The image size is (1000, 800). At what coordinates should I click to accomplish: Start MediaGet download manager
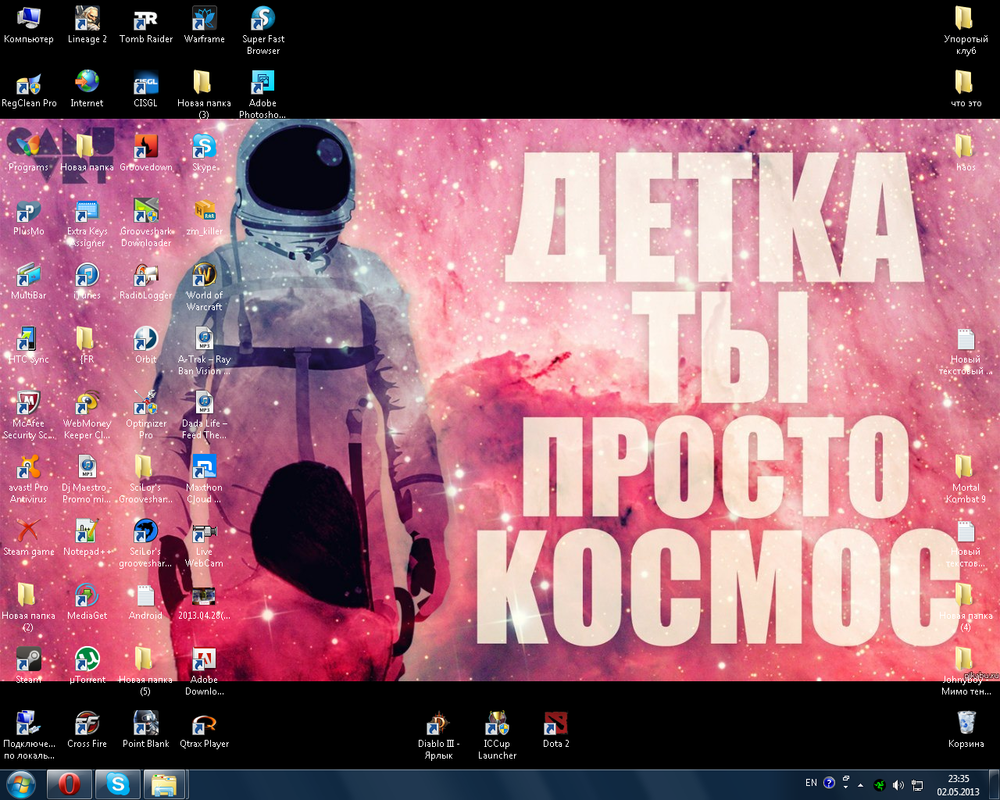pyautogui.click(x=86, y=600)
